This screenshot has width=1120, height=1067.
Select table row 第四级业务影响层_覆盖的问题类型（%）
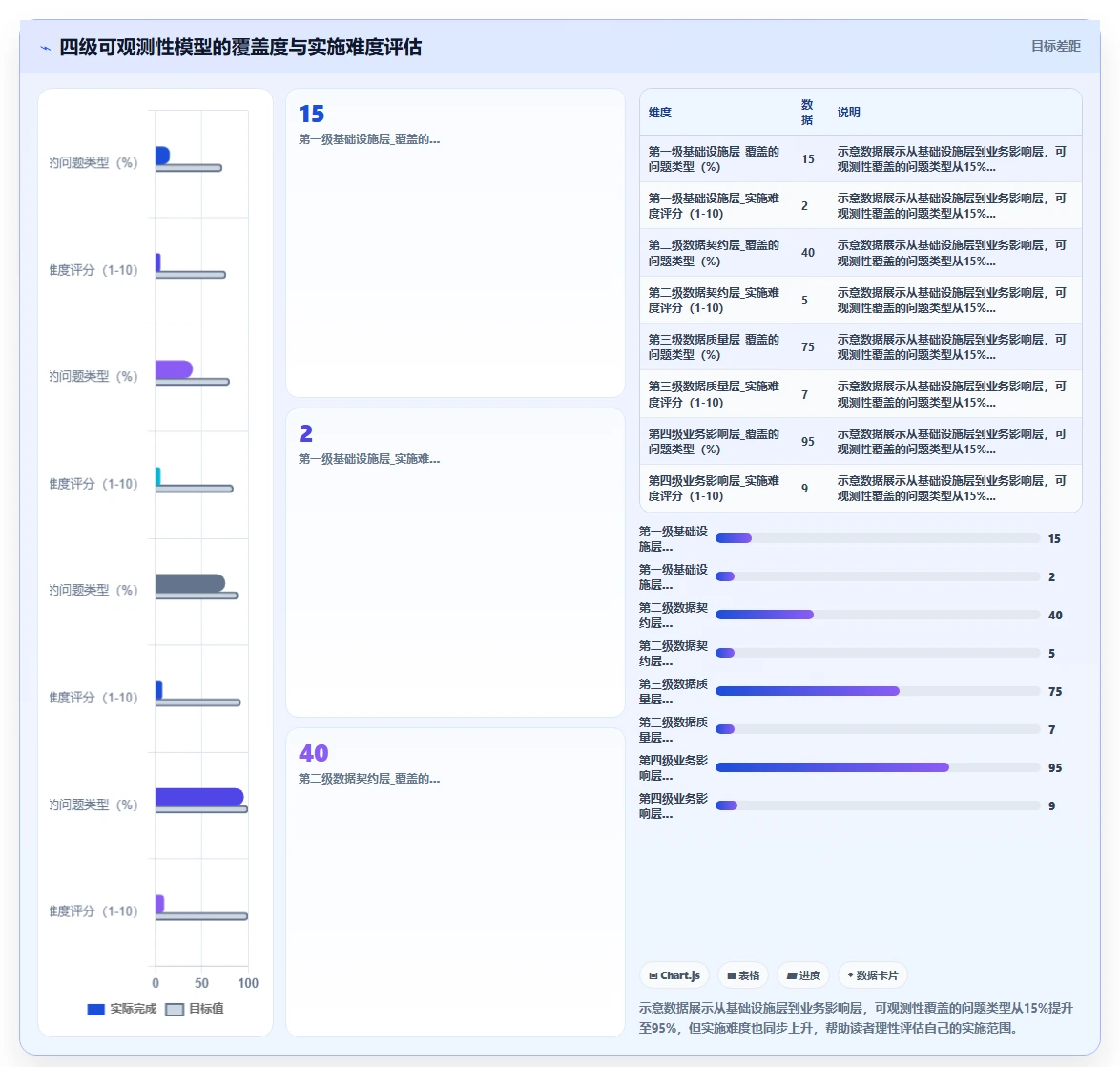point(861,441)
